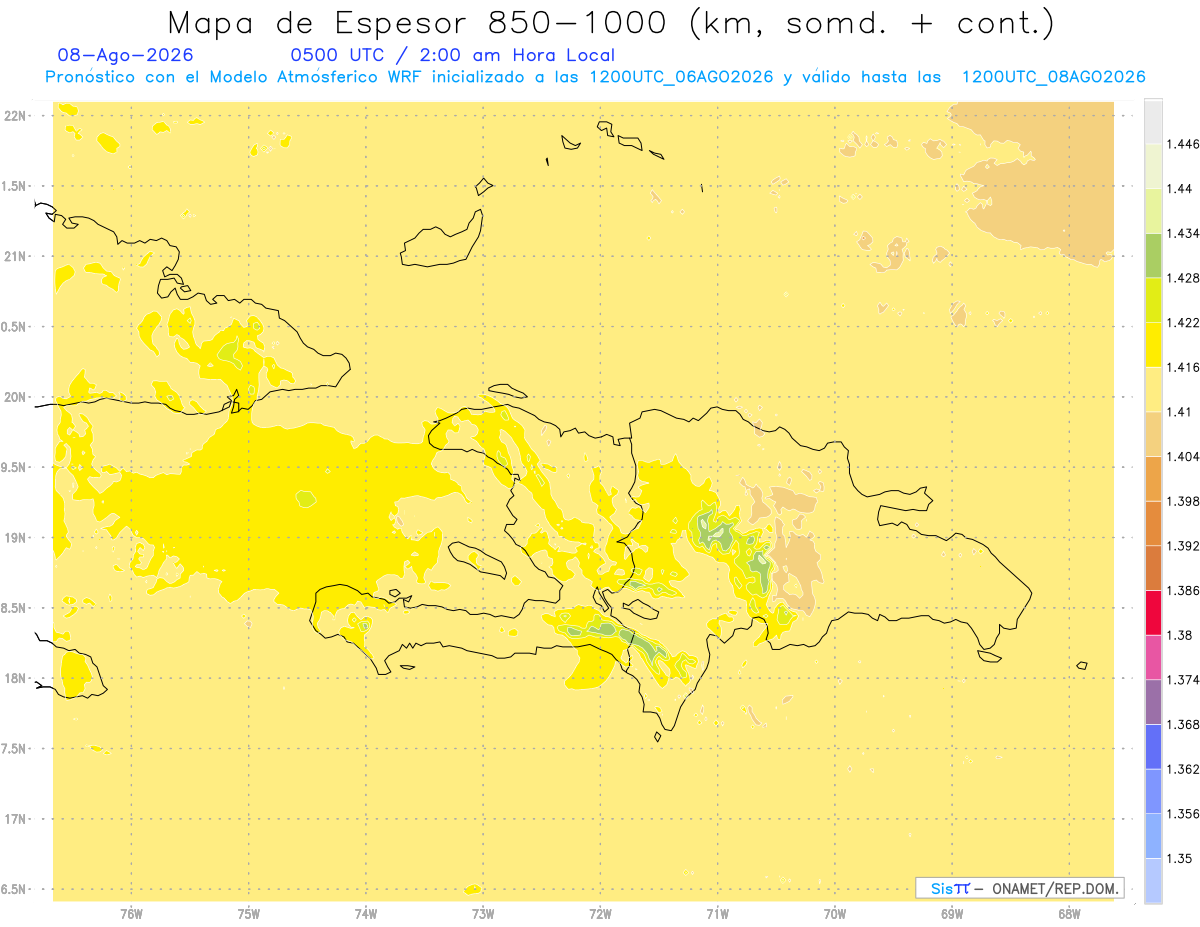Click the latitude label '1.5N'
Screen dimensions: 1200x927
15,186
